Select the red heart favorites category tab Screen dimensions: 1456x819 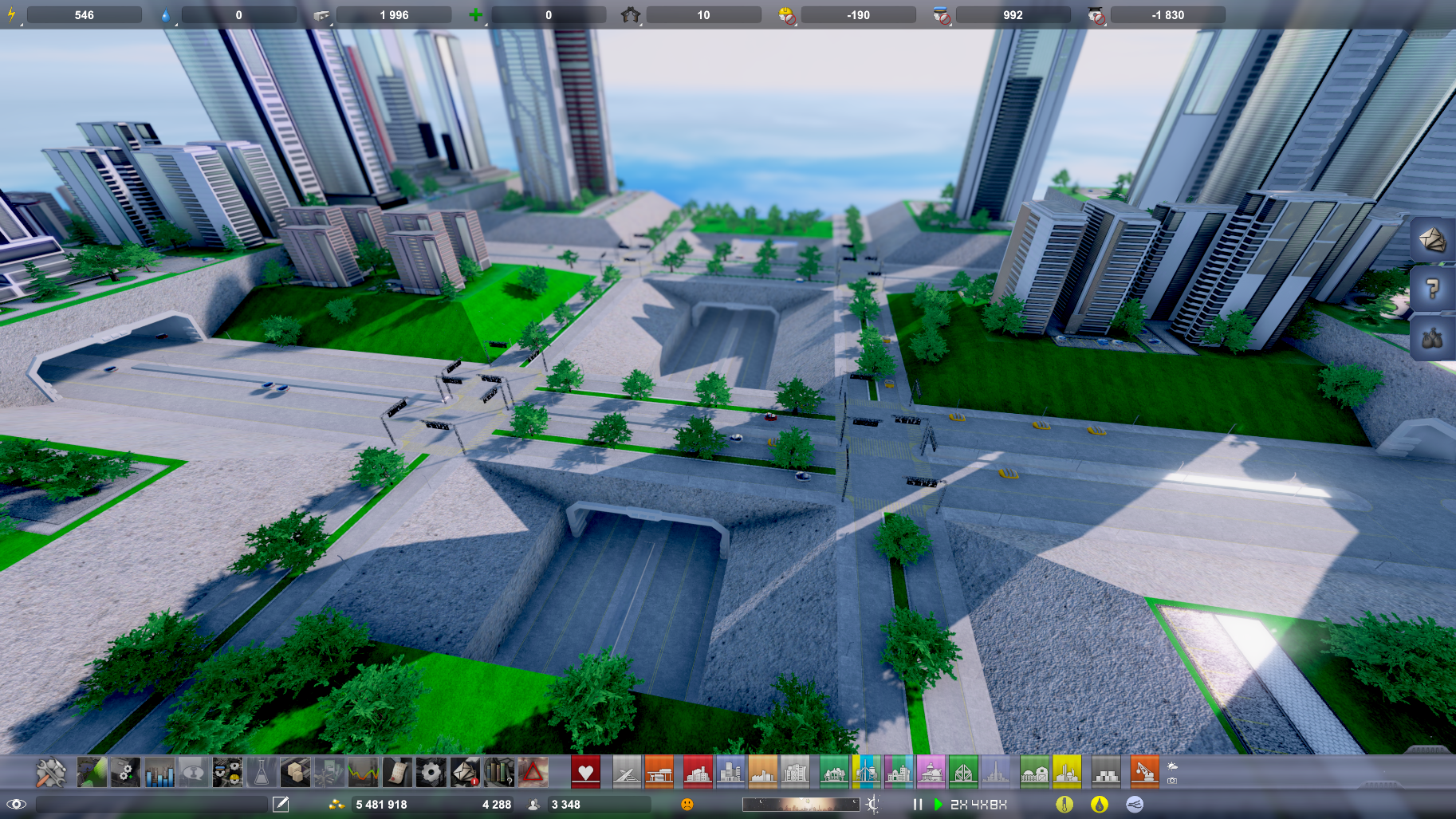click(x=585, y=772)
